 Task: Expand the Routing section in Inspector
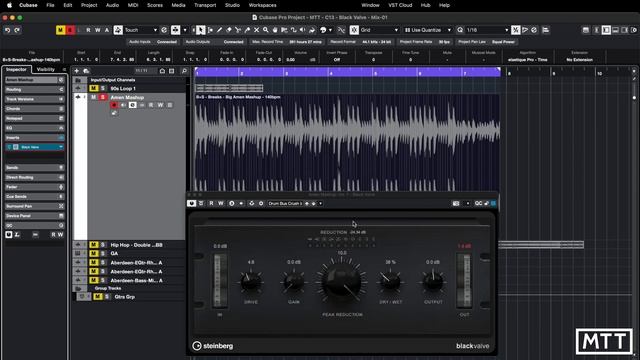35,89
